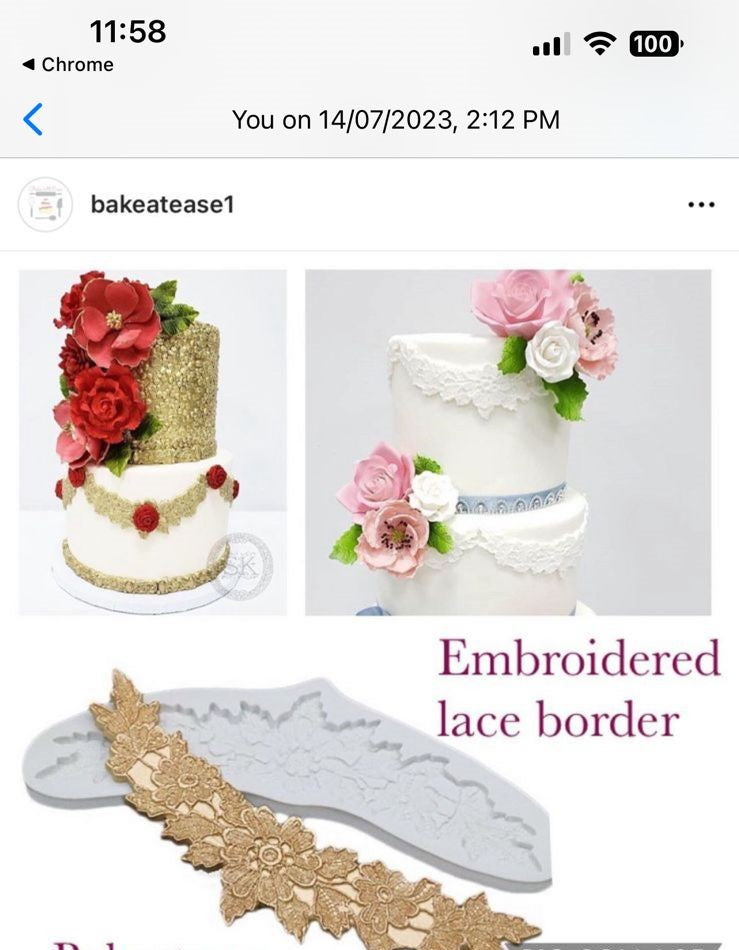The width and height of the screenshot is (739, 950).
Task: Tap the 11:58 clock
Action: (x=128, y=31)
